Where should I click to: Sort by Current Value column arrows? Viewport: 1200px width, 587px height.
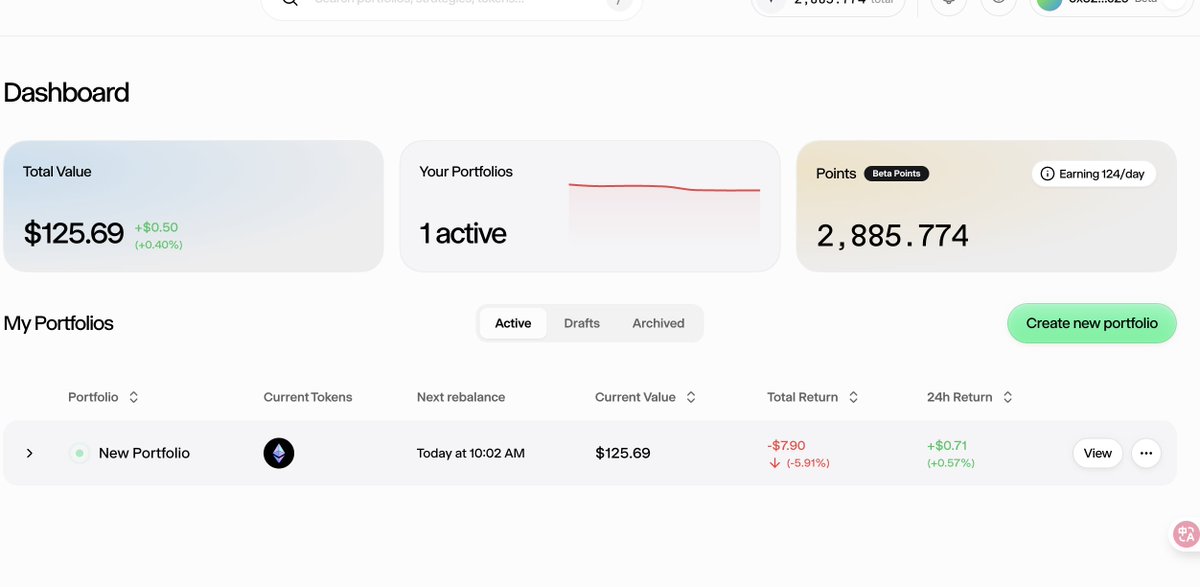click(691, 397)
